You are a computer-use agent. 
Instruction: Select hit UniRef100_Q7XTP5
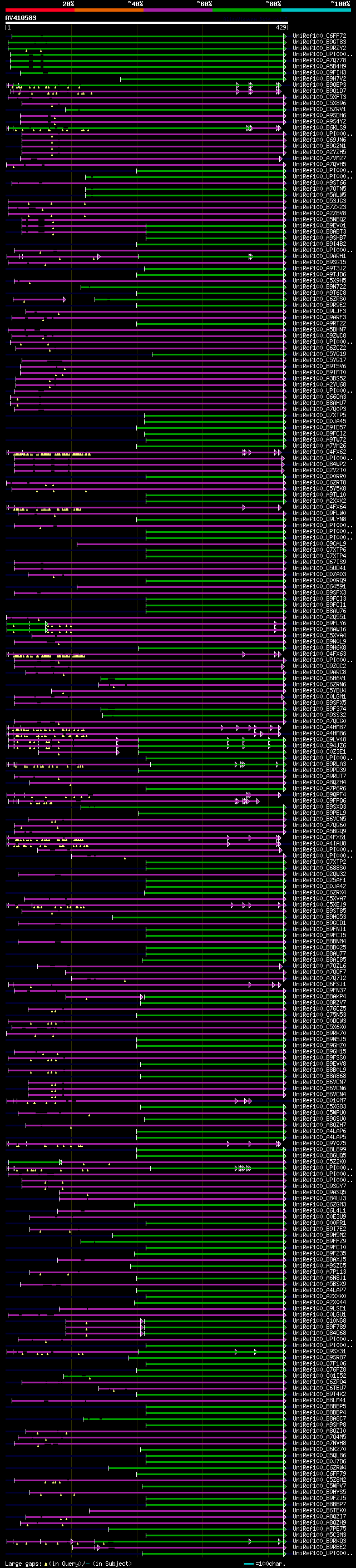pyautogui.click(x=319, y=415)
